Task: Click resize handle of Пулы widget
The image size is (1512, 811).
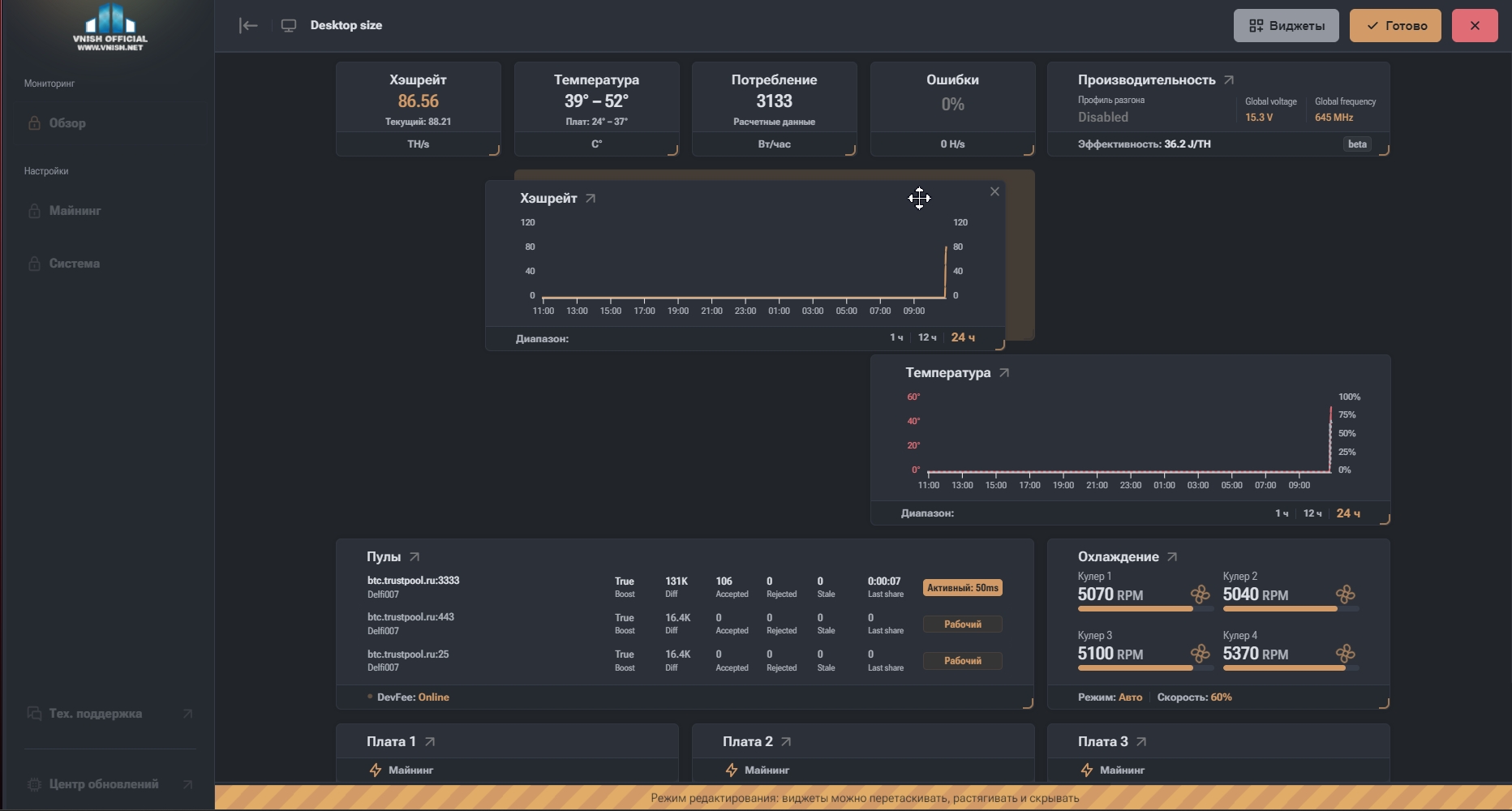Action: 1028,703
